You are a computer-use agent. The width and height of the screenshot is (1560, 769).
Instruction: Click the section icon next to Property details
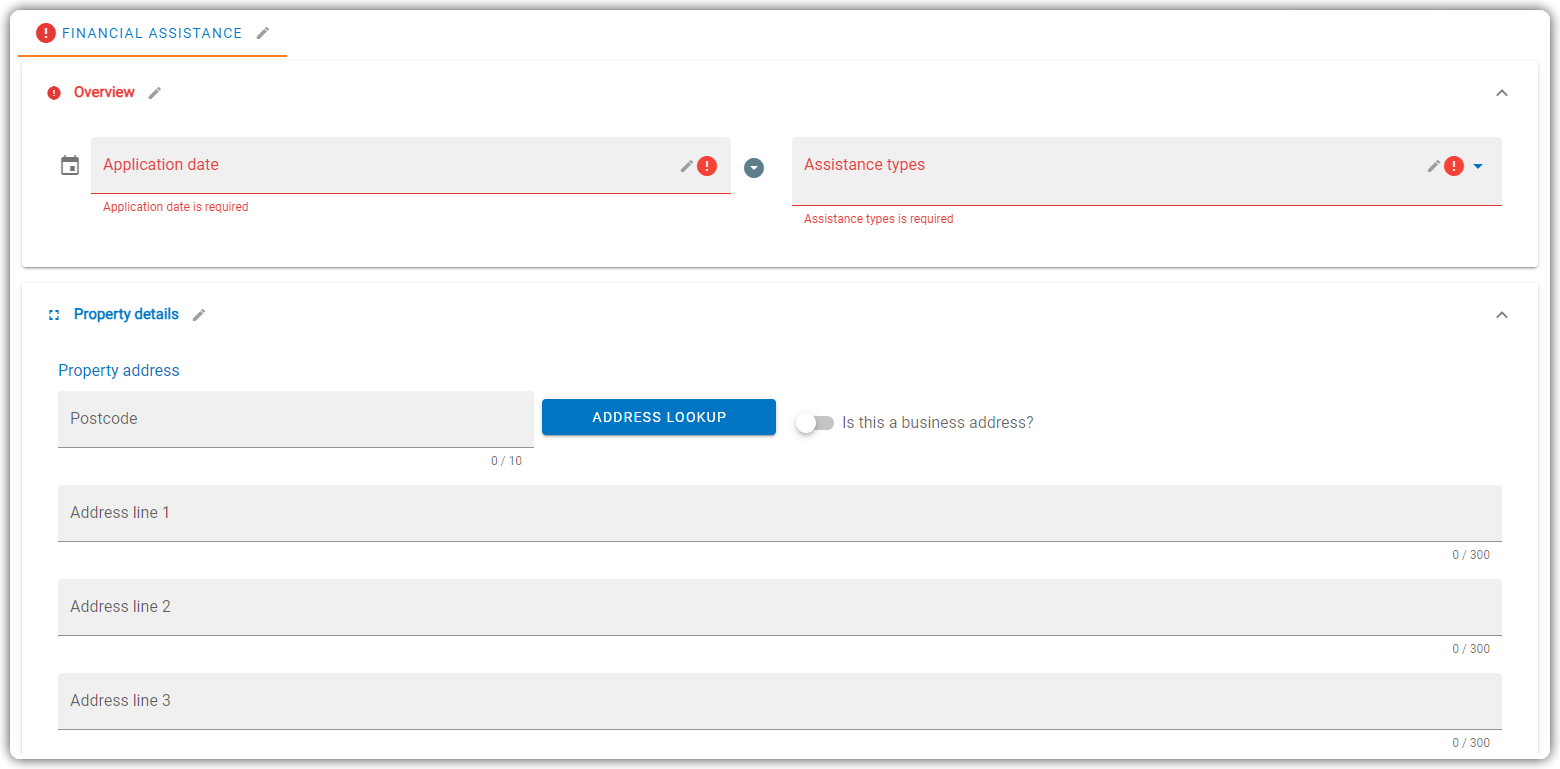(x=54, y=315)
